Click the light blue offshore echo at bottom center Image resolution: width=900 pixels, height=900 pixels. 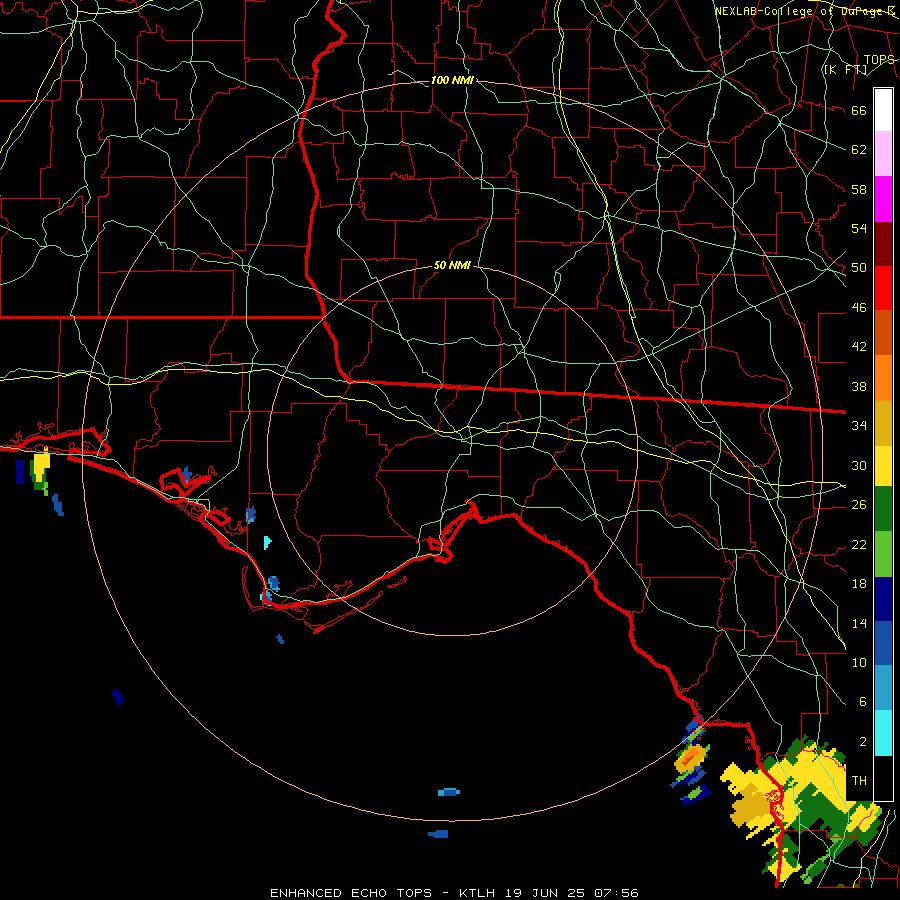[449, 792]
